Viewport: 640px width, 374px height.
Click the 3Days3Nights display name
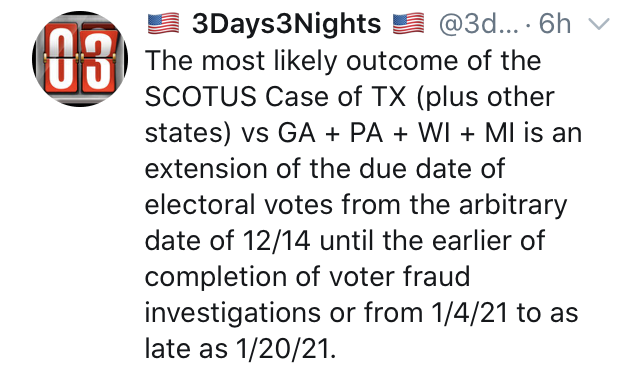pos(287,24)
